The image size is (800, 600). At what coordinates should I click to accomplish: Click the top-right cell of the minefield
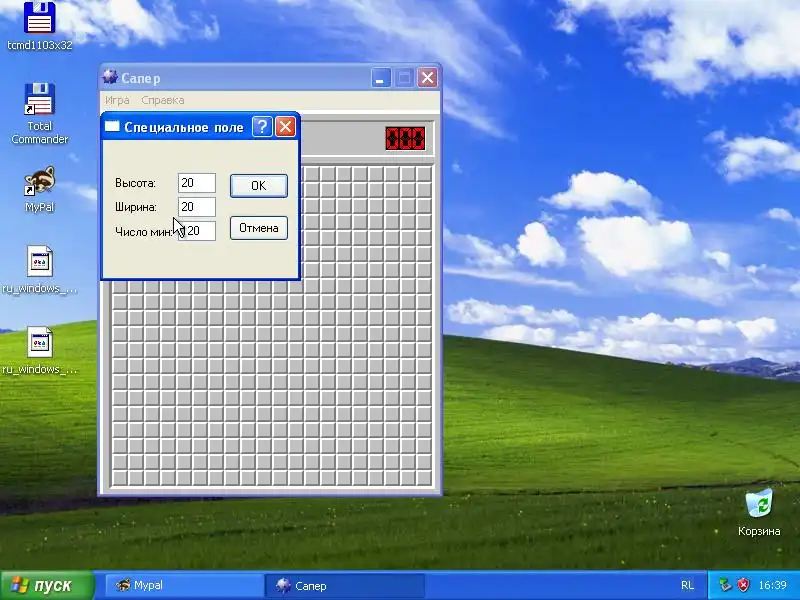click(x=424, y=174)
